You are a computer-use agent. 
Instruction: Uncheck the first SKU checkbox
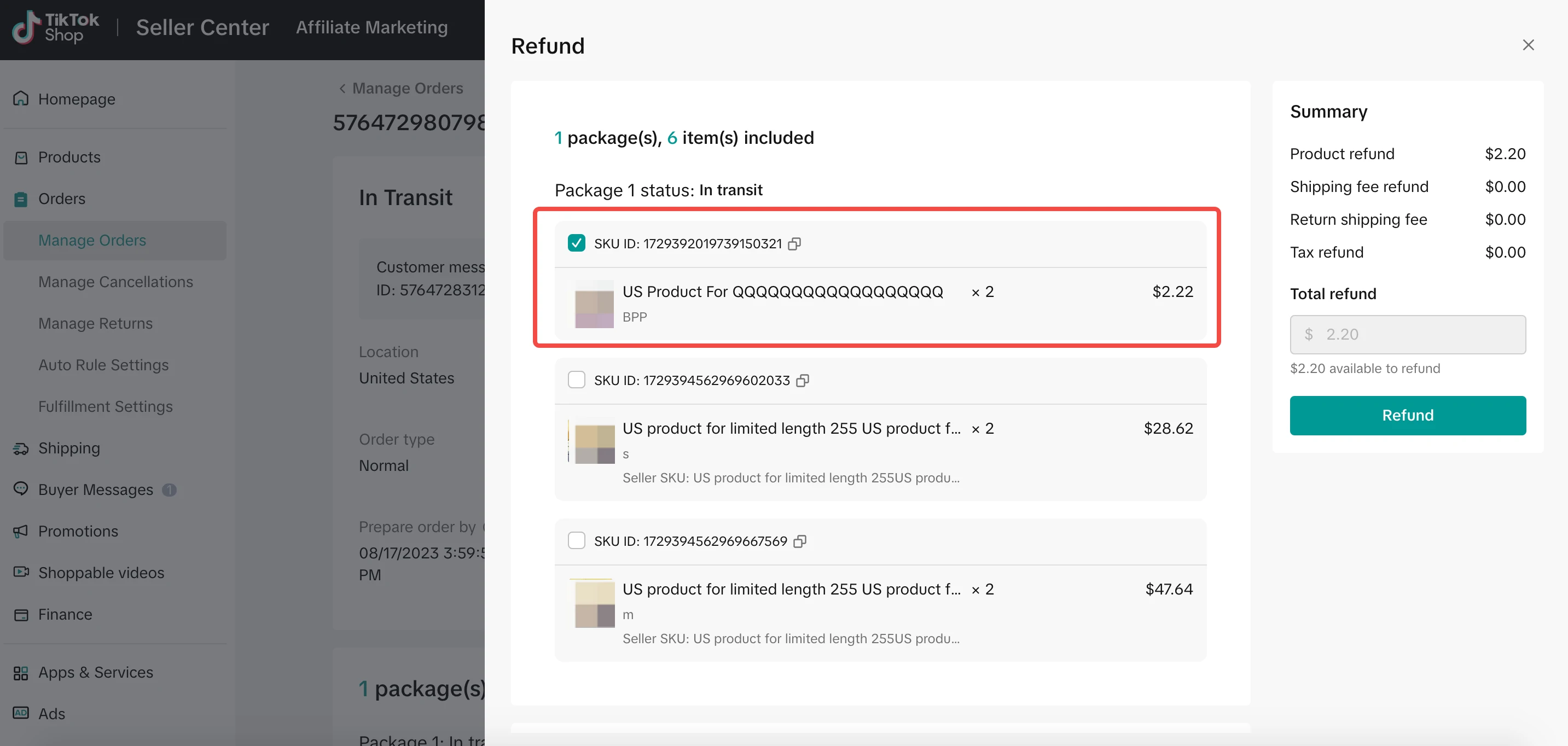(576, 243)
